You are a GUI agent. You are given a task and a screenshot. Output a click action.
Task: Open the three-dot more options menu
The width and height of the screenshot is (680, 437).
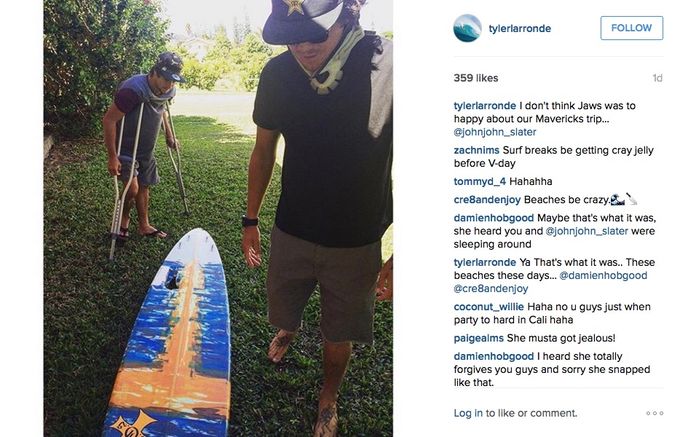click(654, 413)
